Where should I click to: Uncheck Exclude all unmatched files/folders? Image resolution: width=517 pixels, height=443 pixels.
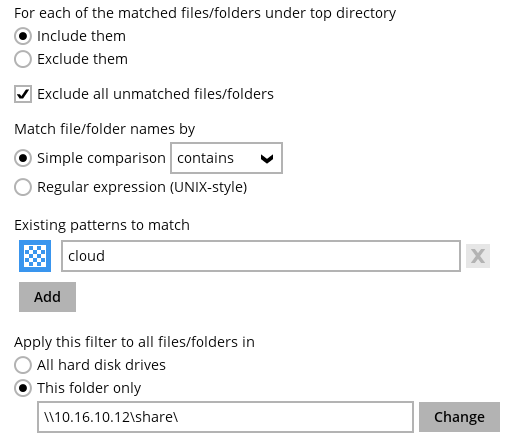tap(23, 94)
